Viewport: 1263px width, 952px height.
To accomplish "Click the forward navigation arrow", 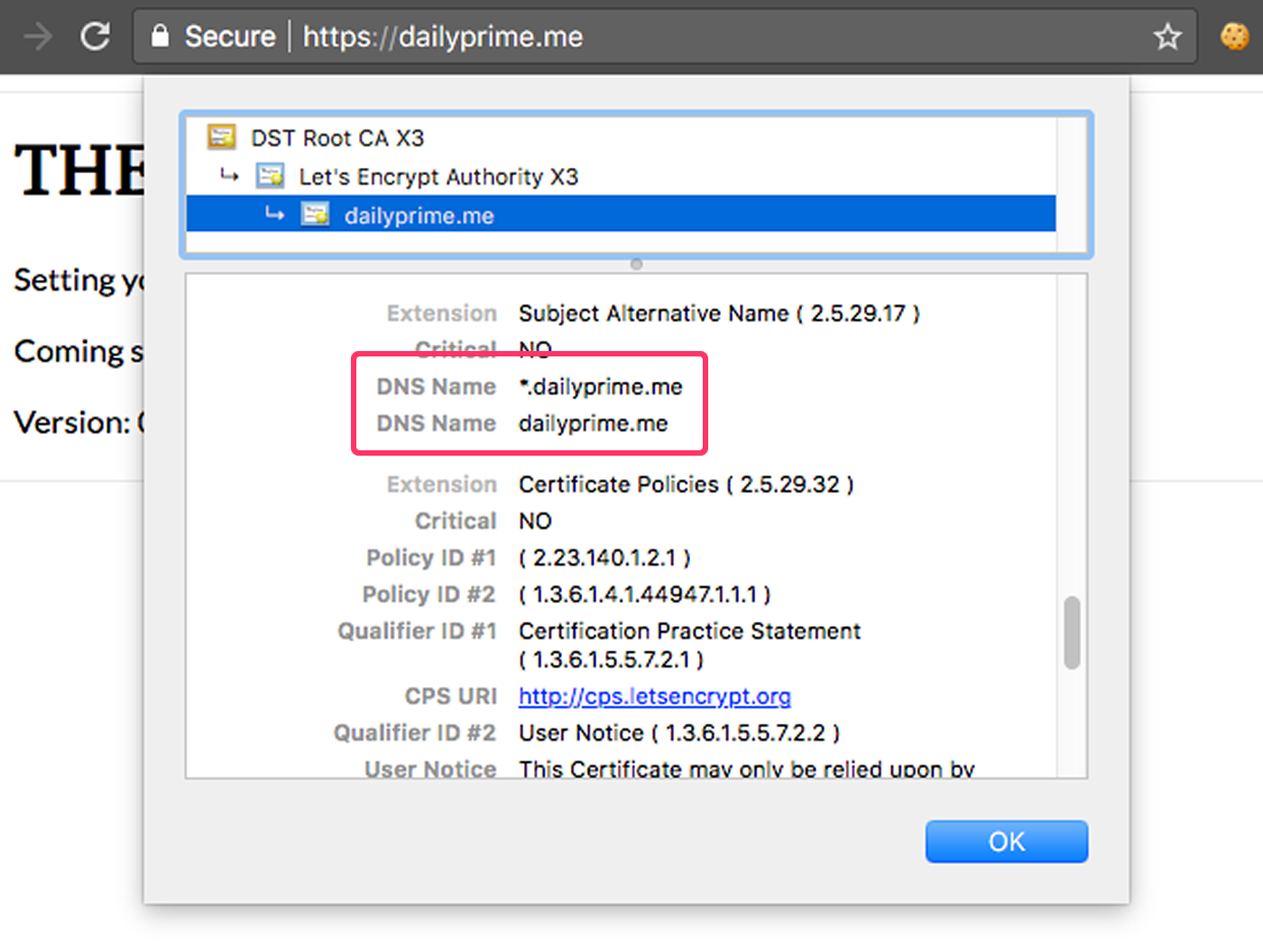I will click(38, 37).
